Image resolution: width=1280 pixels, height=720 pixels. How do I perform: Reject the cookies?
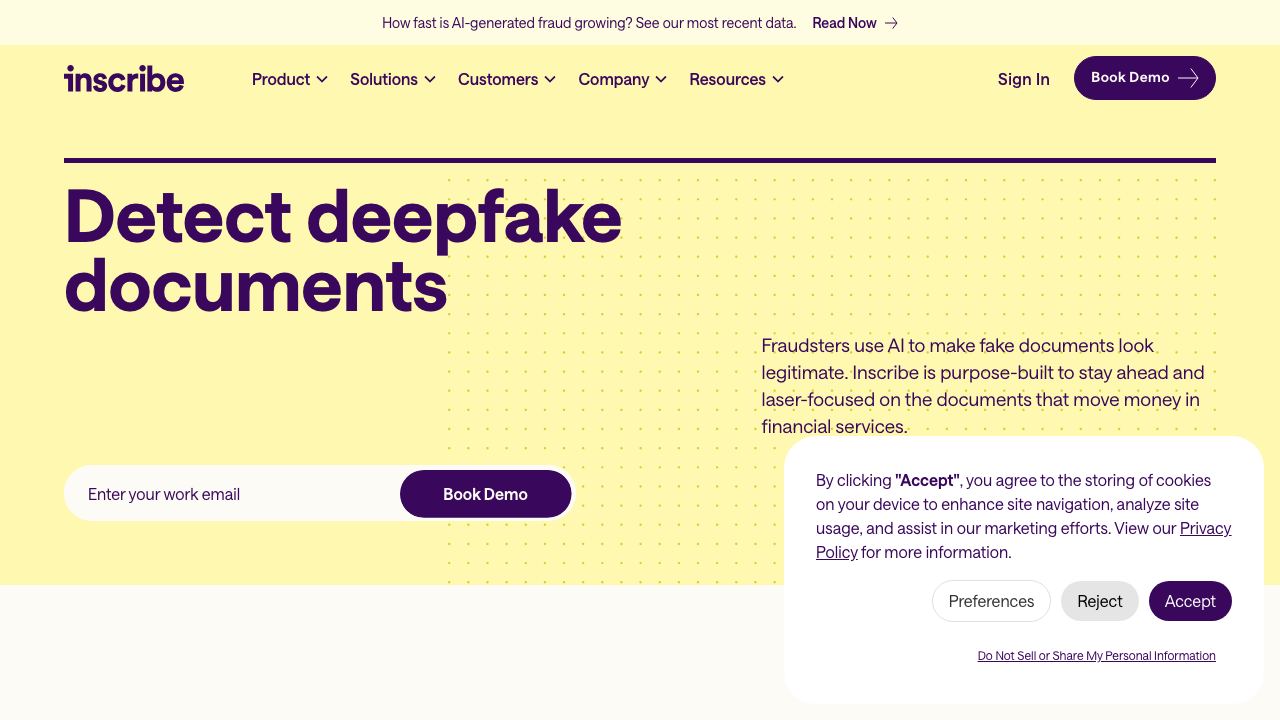(1100, 601)
